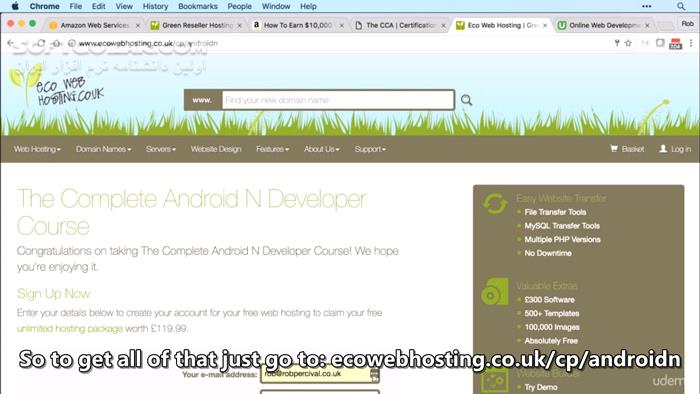700x394 pixels.
Task: Click the three-dots menu bar extra
Action: 646,6
